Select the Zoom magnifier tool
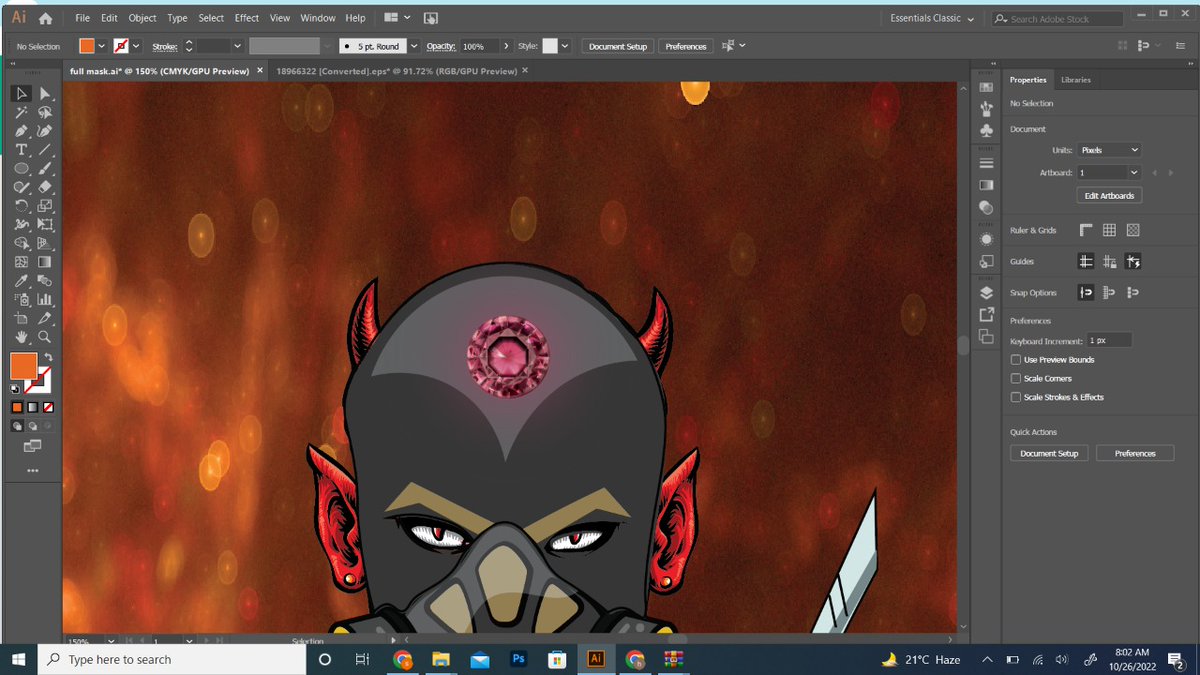Screen dimensions: 1200x675 click(x=45, y=337)
